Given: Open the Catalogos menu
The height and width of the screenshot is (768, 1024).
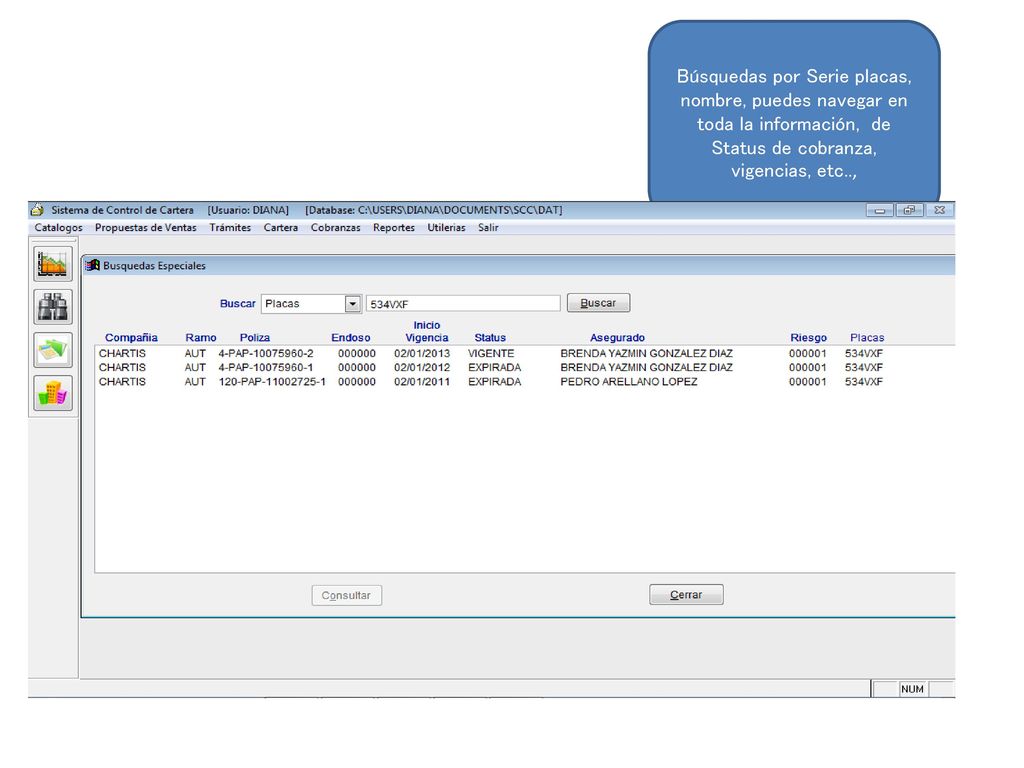Looking at the screenshot, I should click(x=58, y=227).
